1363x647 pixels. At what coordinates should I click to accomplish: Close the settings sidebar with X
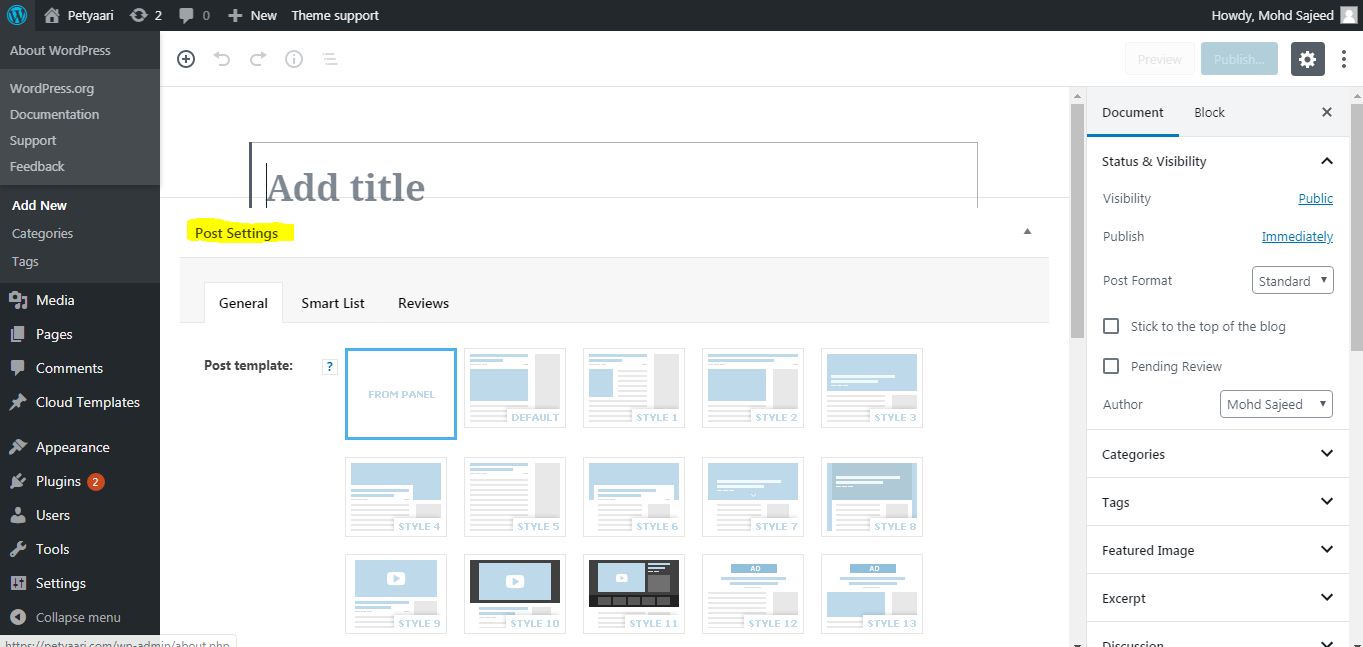[1327, 112]
